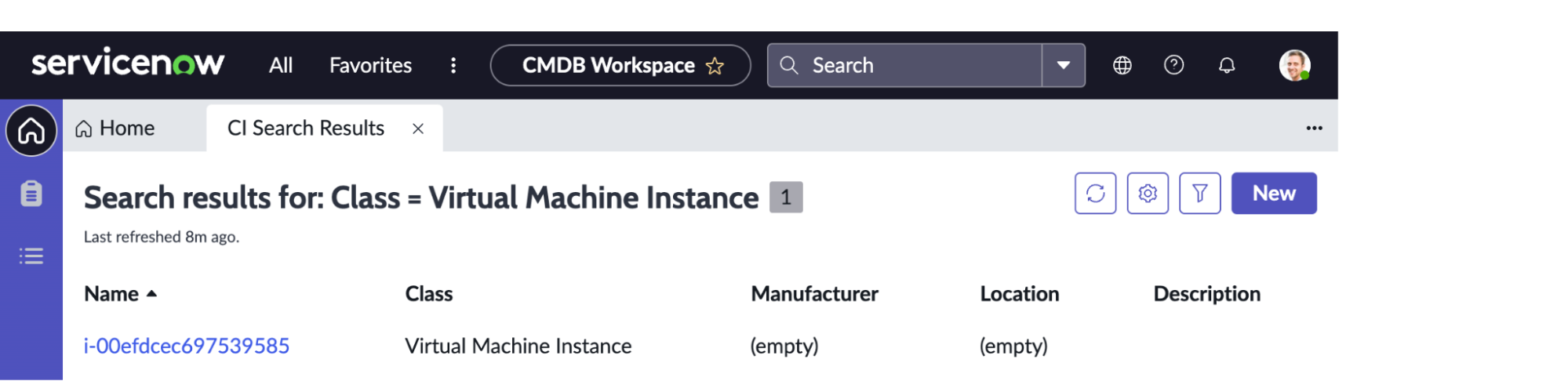
Task: Open the tab bar ellipsis menu
Action: tap(1315, 128)
